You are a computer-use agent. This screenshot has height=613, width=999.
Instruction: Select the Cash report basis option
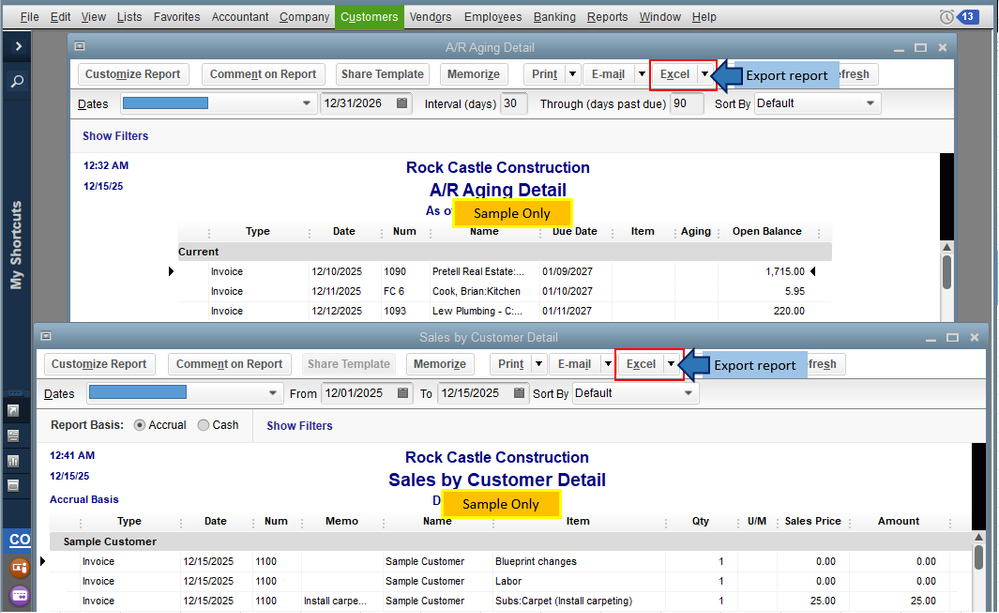coord(204,425)
